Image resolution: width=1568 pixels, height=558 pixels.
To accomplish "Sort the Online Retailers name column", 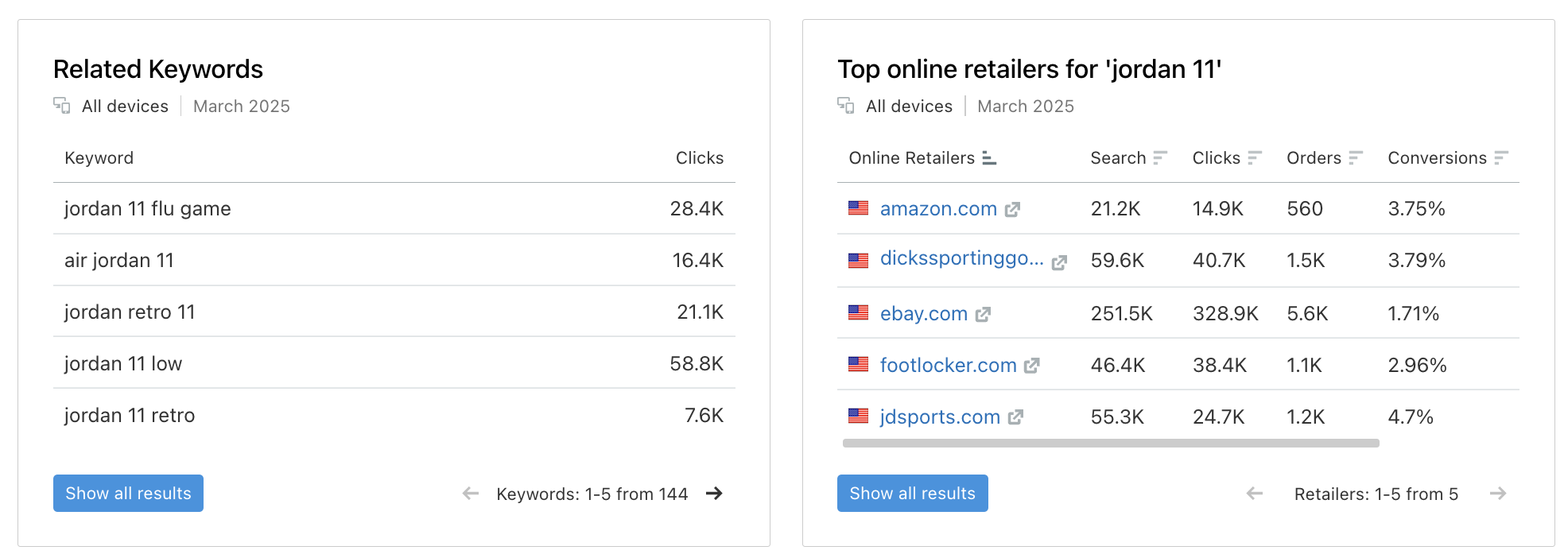I will point(989,157).
